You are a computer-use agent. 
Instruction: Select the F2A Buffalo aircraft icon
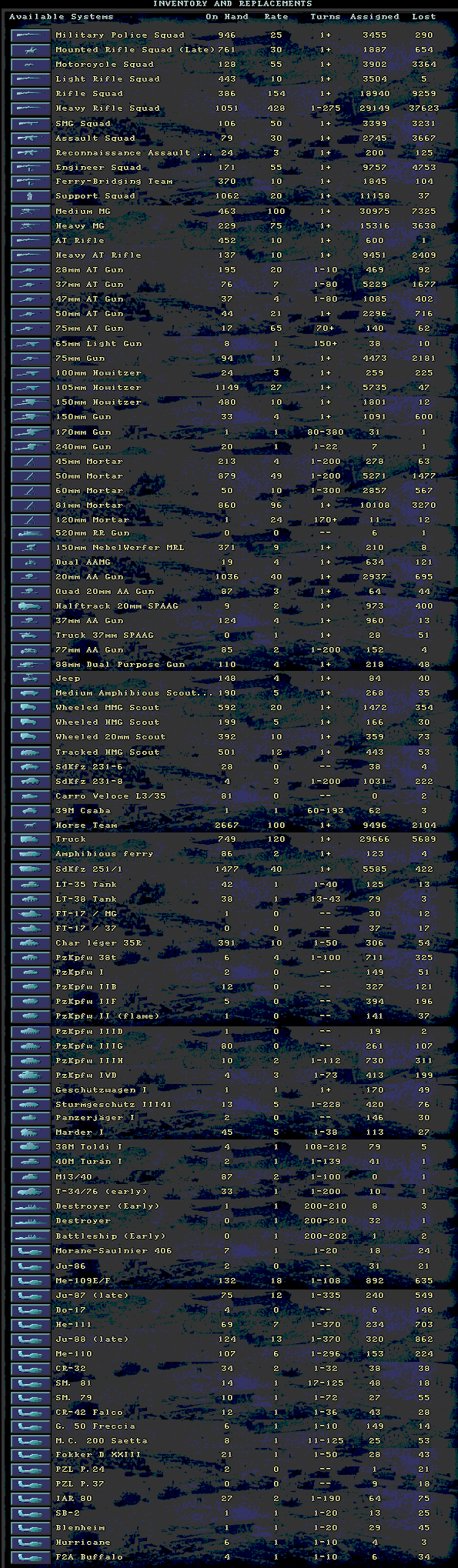tap(31, 1557)
